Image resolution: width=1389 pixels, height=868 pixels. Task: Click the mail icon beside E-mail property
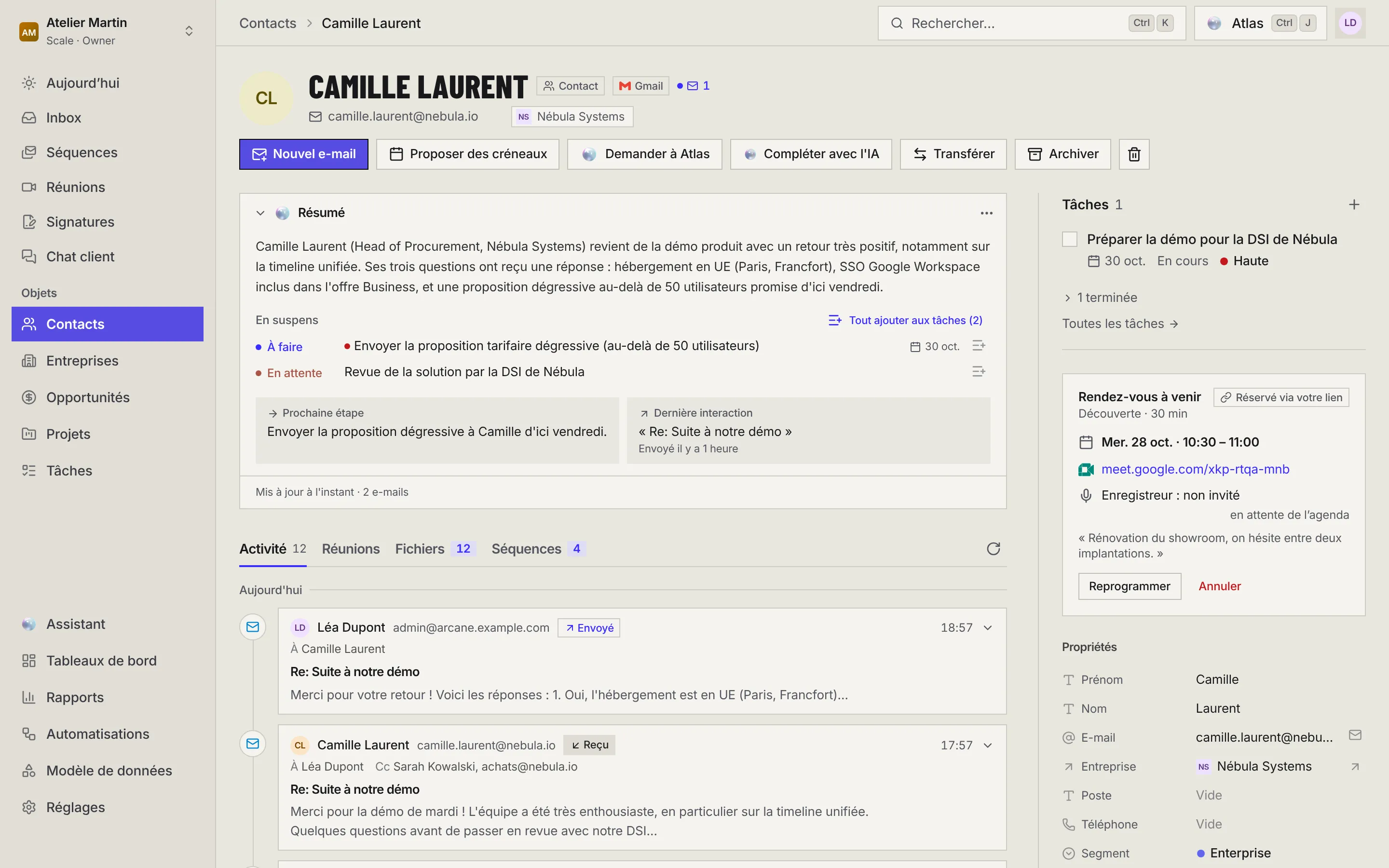[x=1355, y=735]
